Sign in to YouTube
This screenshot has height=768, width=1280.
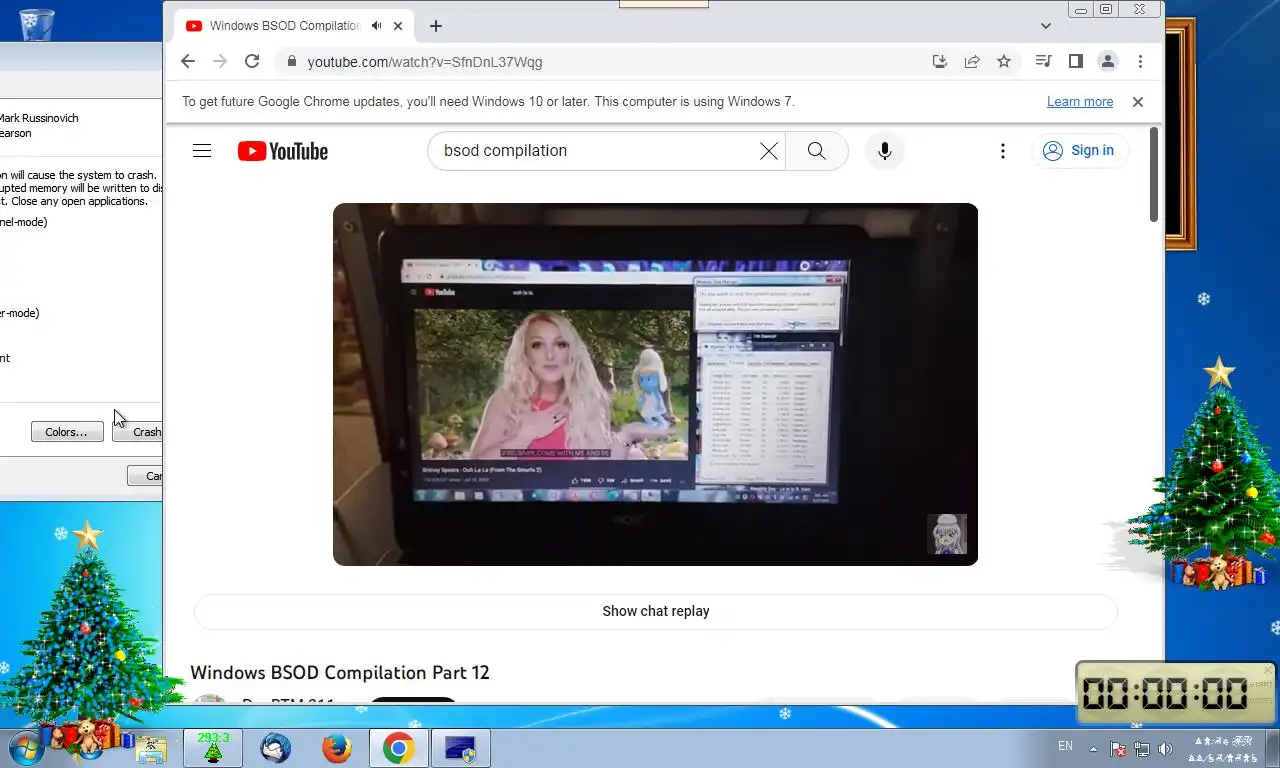(x=1079, y=151)
